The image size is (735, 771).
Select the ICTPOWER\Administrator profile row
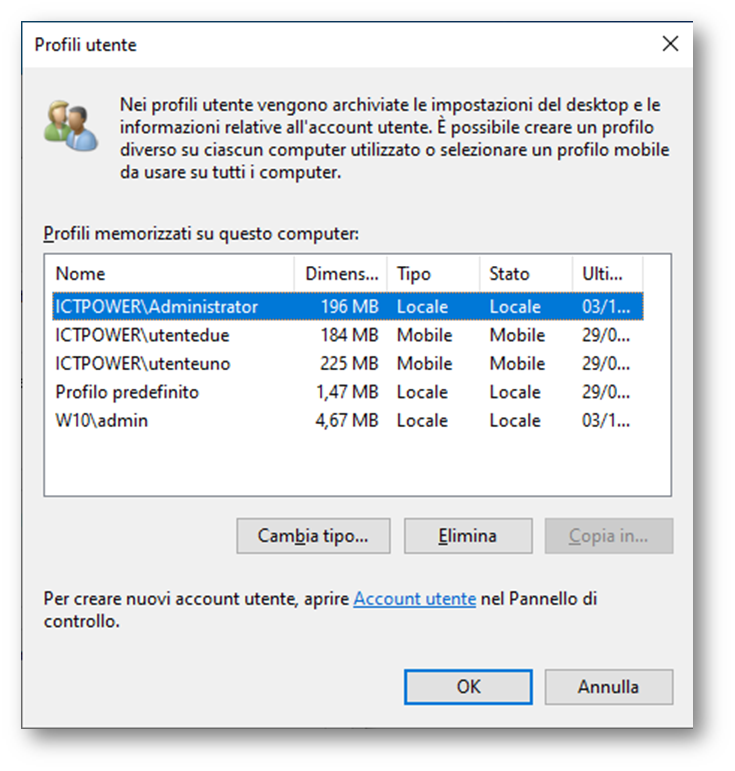[157, 307]
